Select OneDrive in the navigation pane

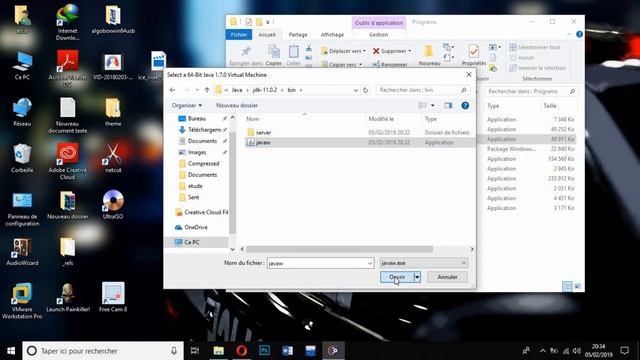(x=191, y=227)
